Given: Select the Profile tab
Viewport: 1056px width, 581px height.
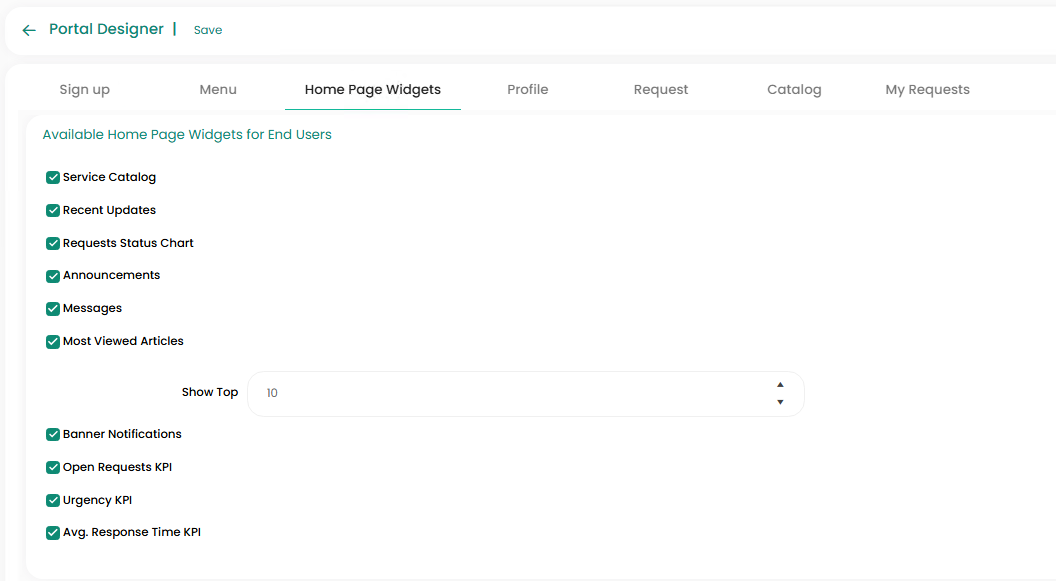Looking at the screenshot, I should tap(527, 89).
